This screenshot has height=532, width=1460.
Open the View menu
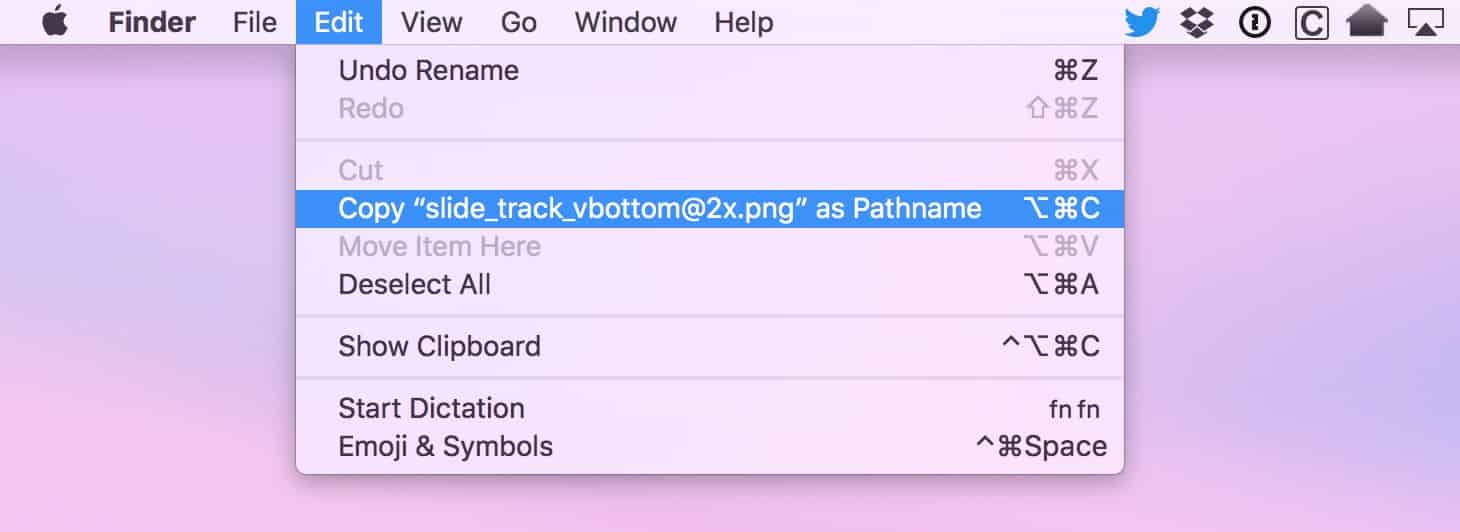click(x=431, y=22)
